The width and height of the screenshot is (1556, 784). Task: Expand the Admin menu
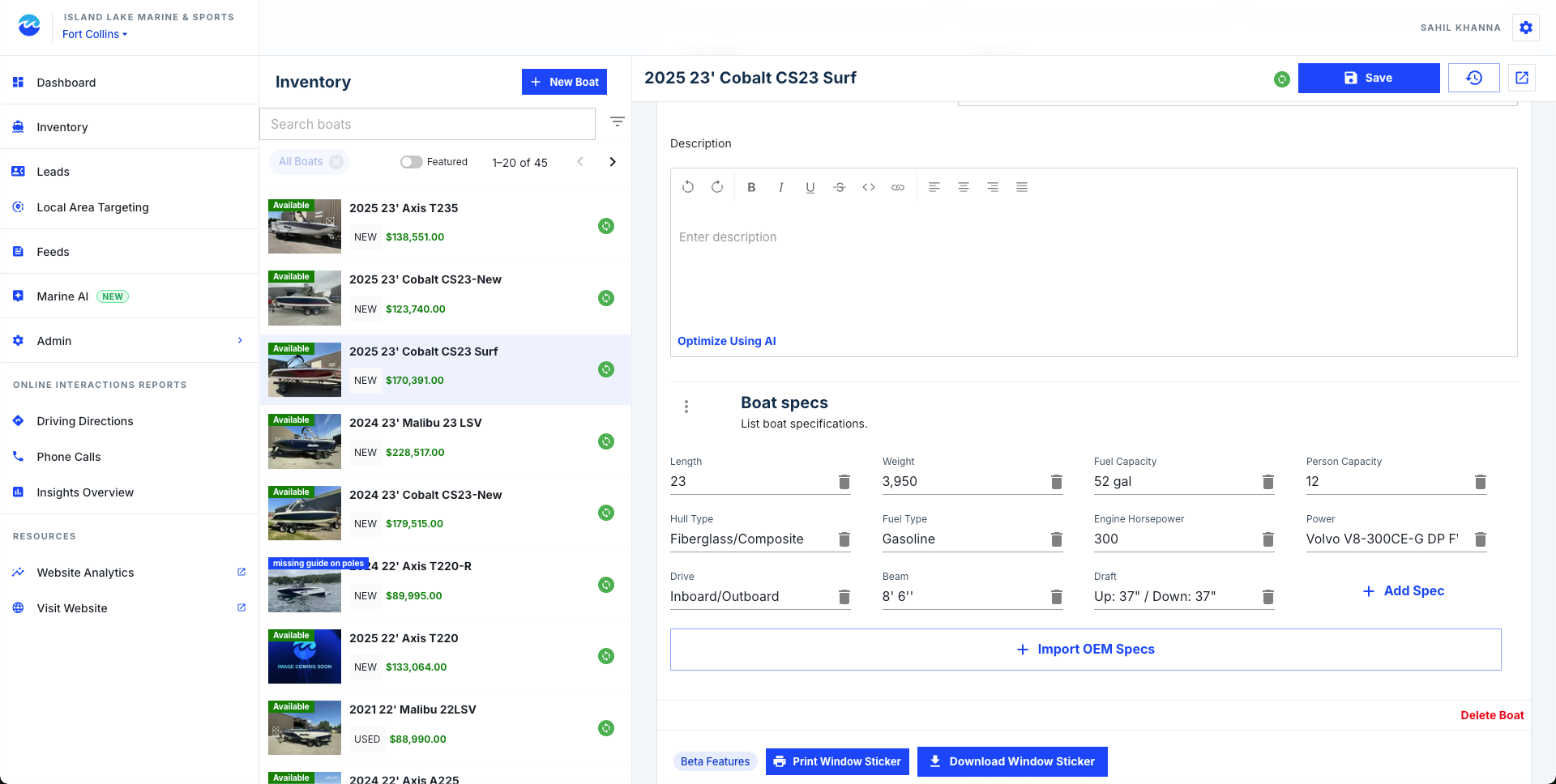click(130, 341)
